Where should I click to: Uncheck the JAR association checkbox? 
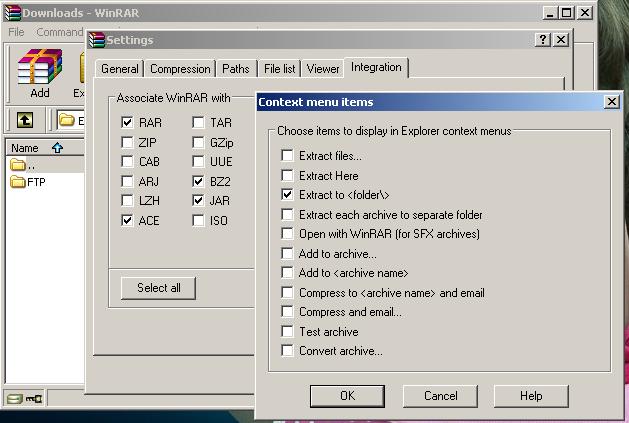(198, 200)
